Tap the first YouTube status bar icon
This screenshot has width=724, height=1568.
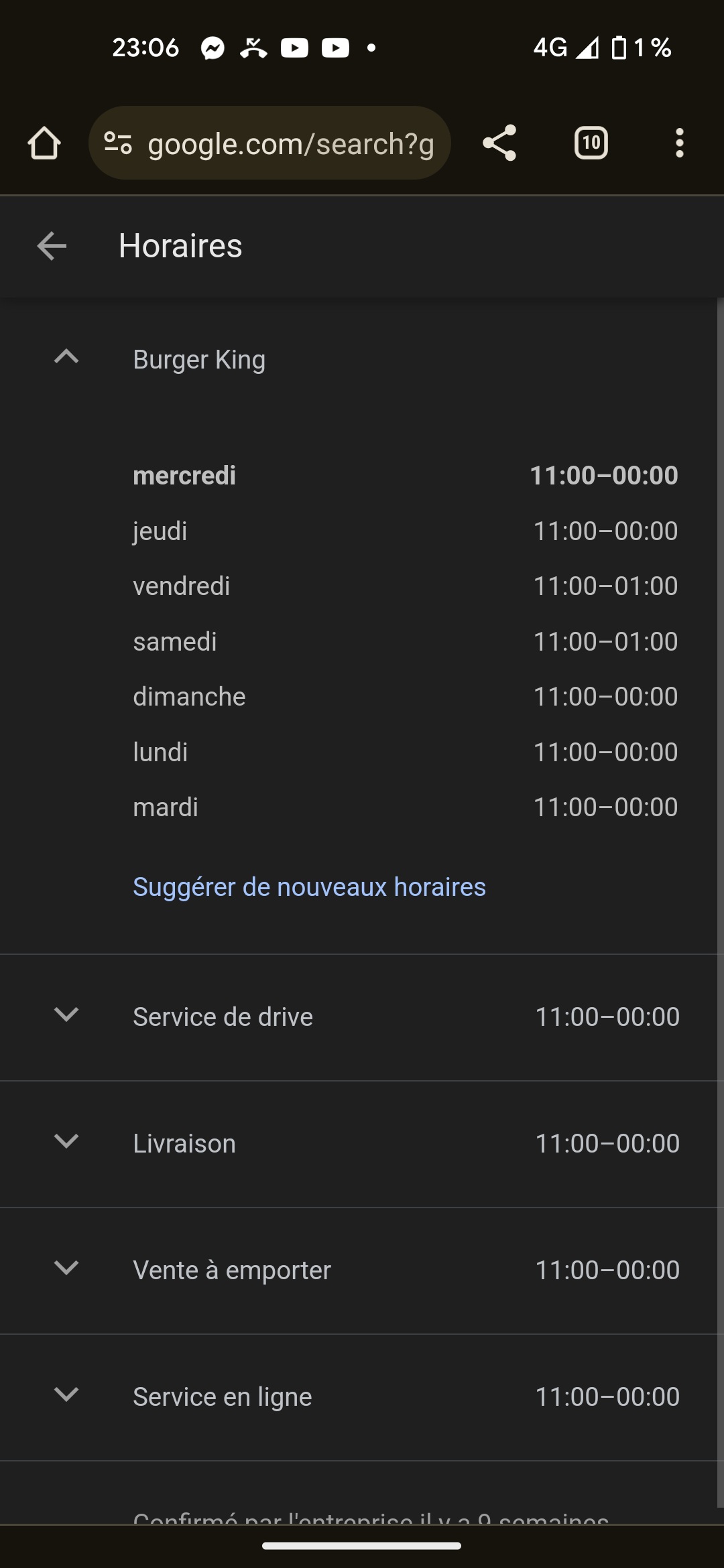coord(294,48)
